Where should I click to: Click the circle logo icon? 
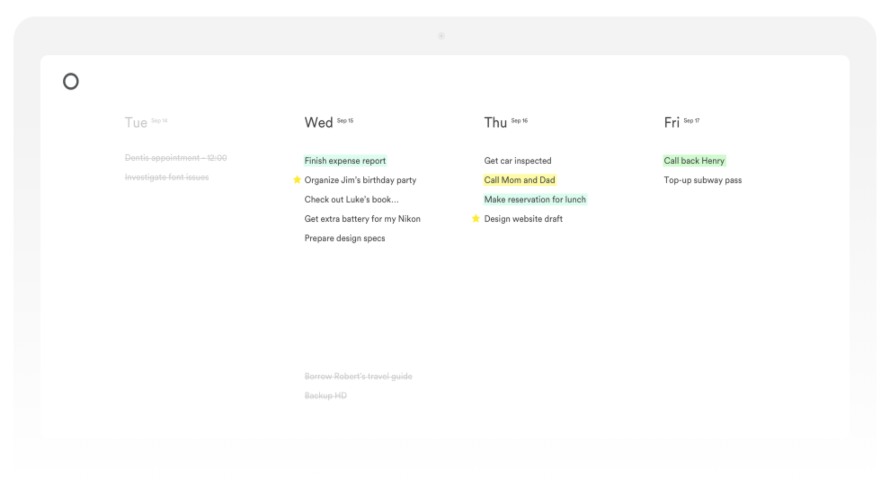pyautogui.click(x=70, y=82)
